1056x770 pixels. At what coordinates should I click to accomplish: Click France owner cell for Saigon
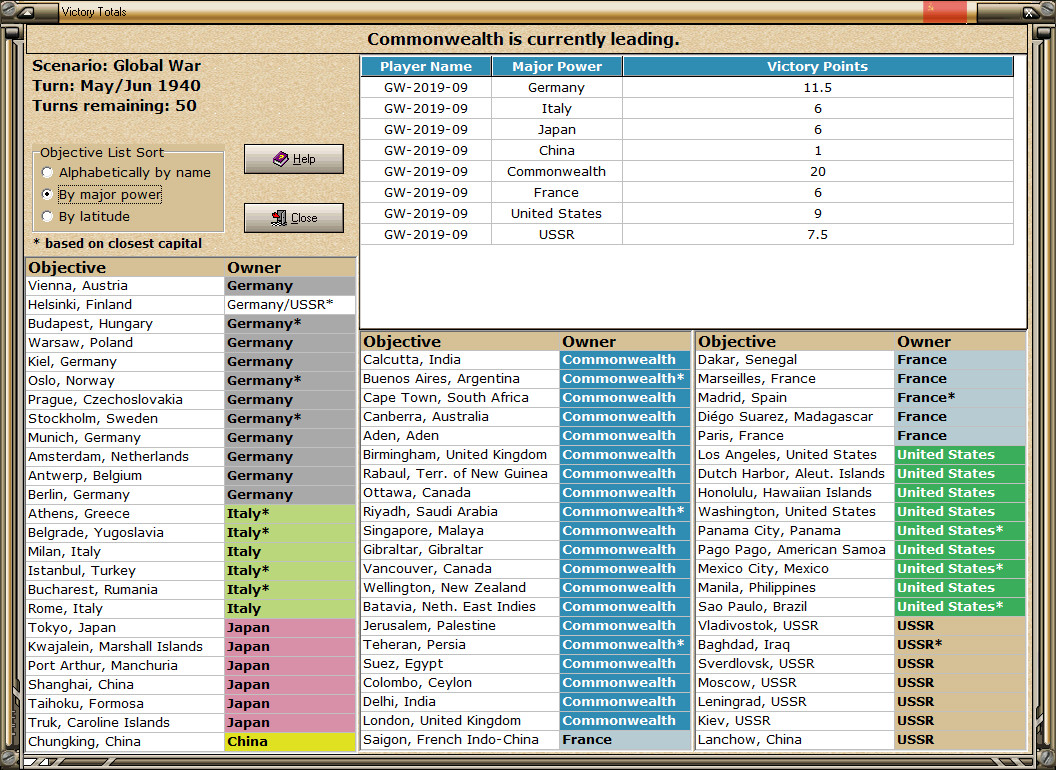(x=624, y=740)
